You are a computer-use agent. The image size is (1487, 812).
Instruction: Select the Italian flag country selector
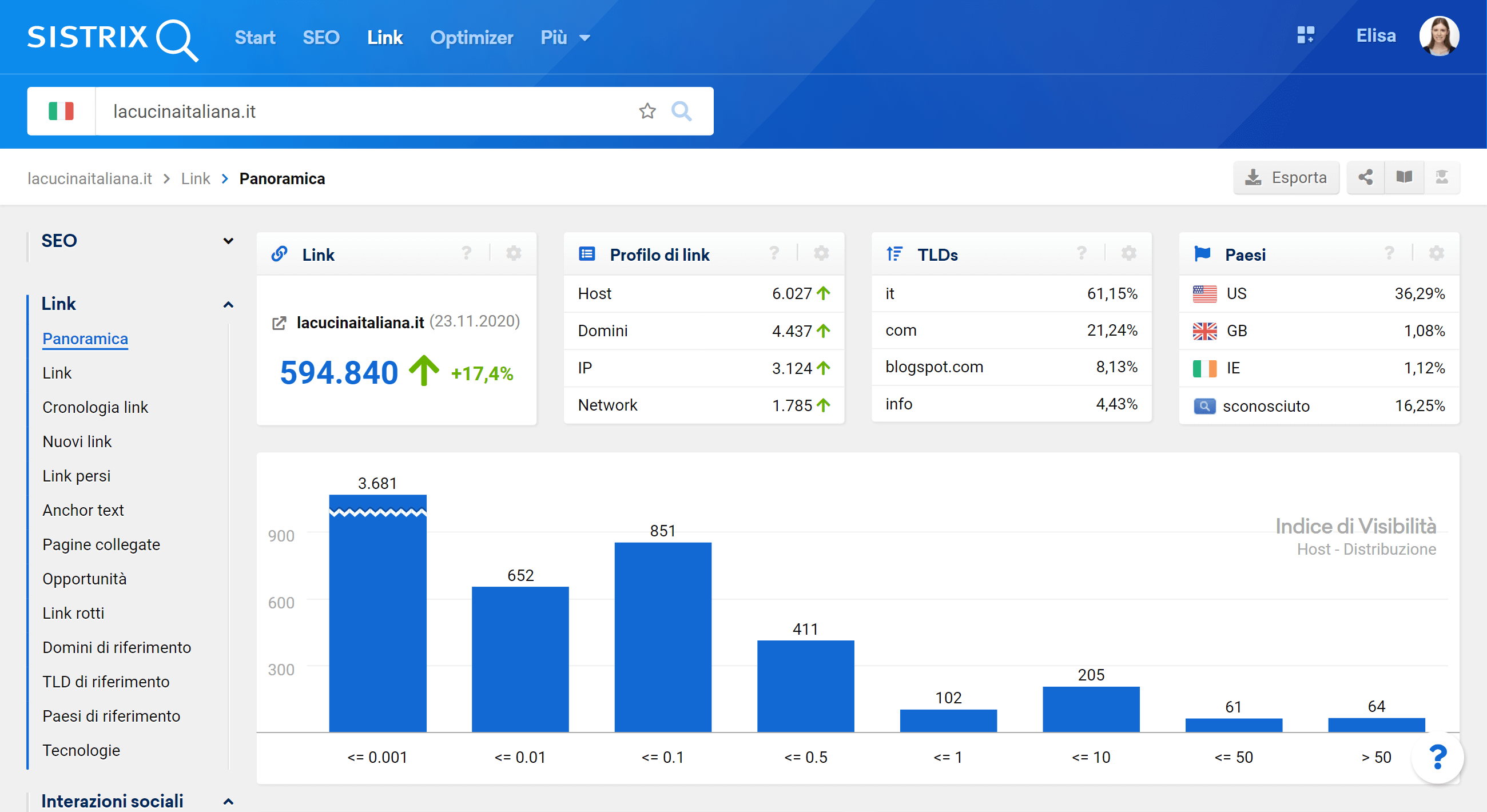pos(61,111)
